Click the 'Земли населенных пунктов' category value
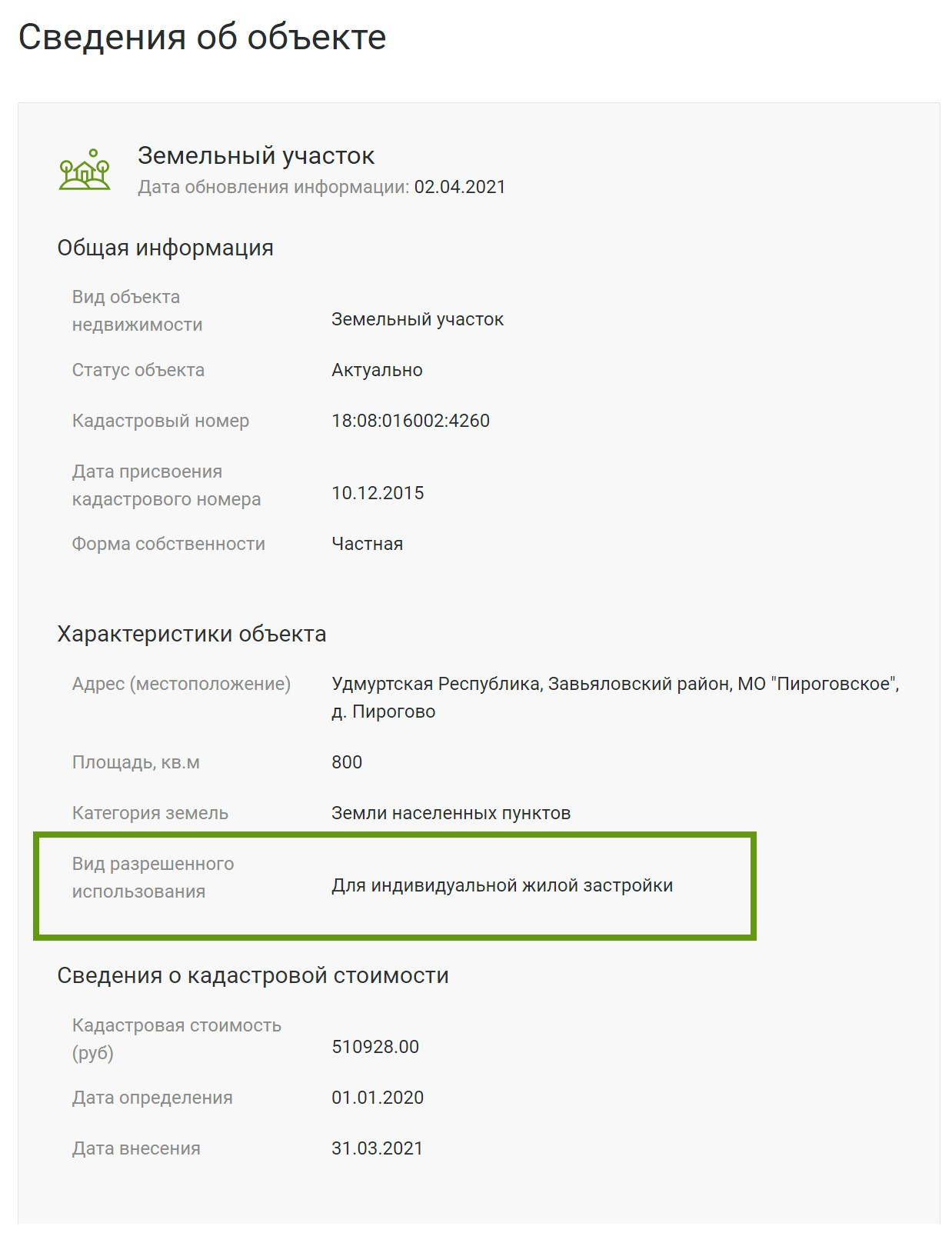 click(x=451, y=813)
